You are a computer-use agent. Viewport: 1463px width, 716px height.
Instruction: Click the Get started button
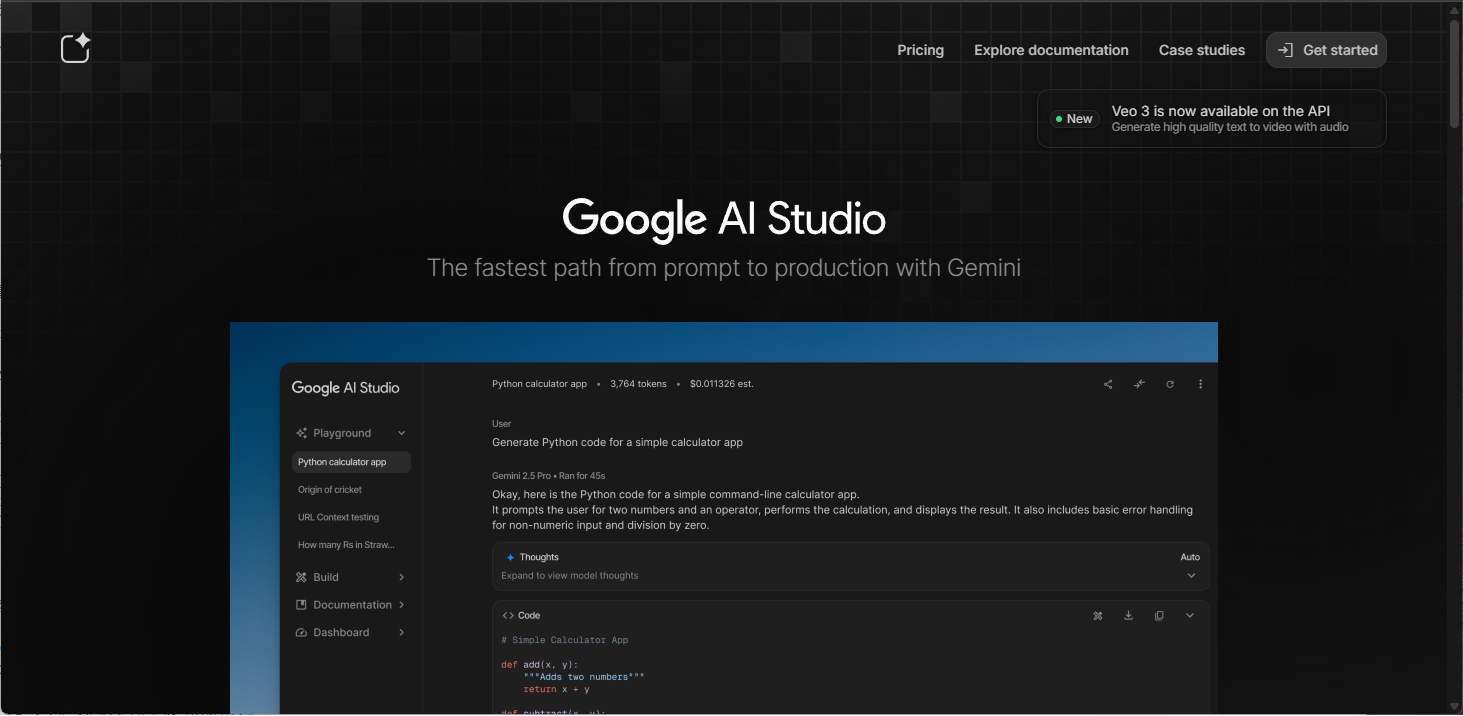[1326, 50]
